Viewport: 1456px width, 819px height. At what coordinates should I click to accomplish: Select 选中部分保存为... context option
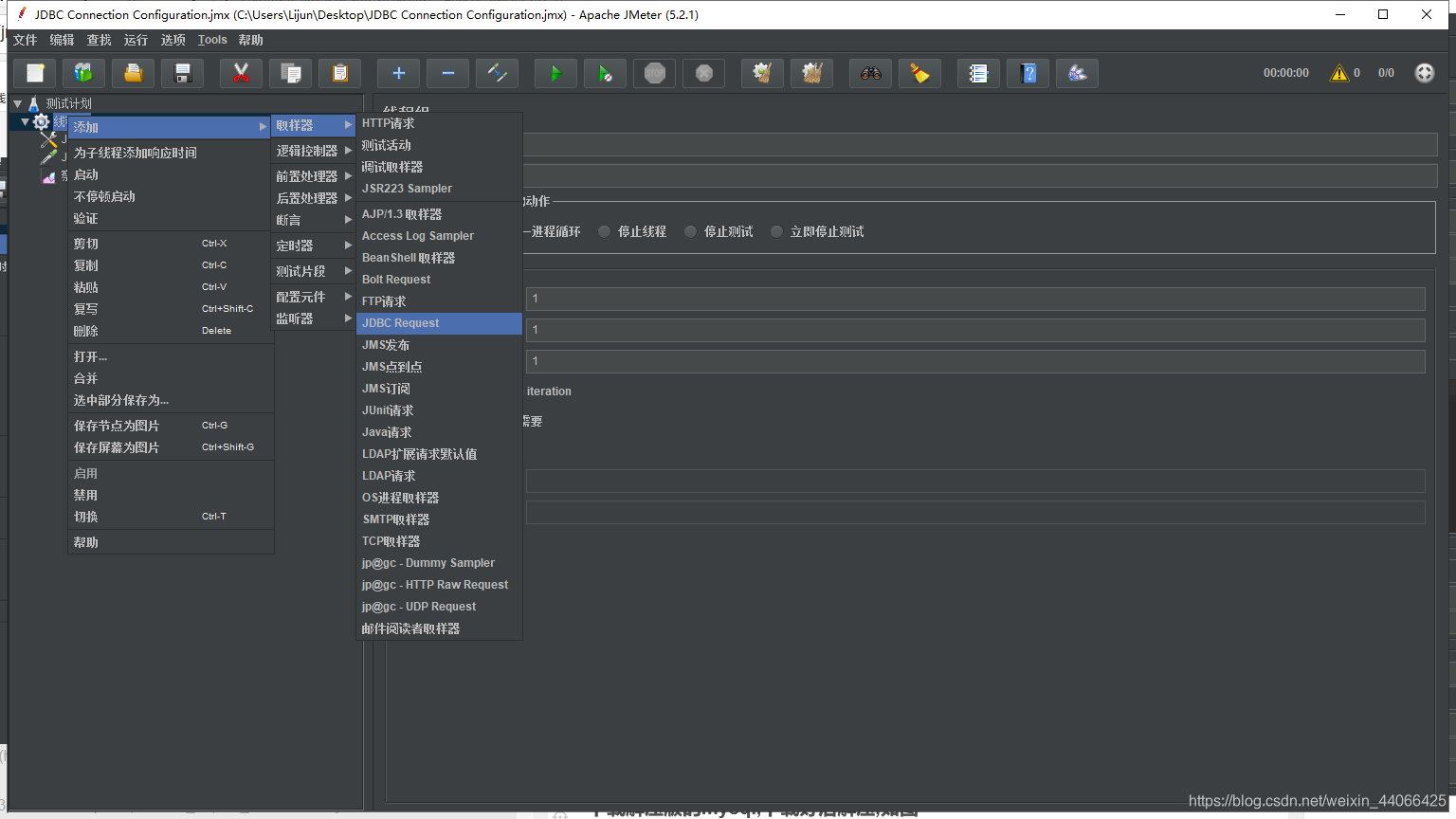click(x=171, y=400)
